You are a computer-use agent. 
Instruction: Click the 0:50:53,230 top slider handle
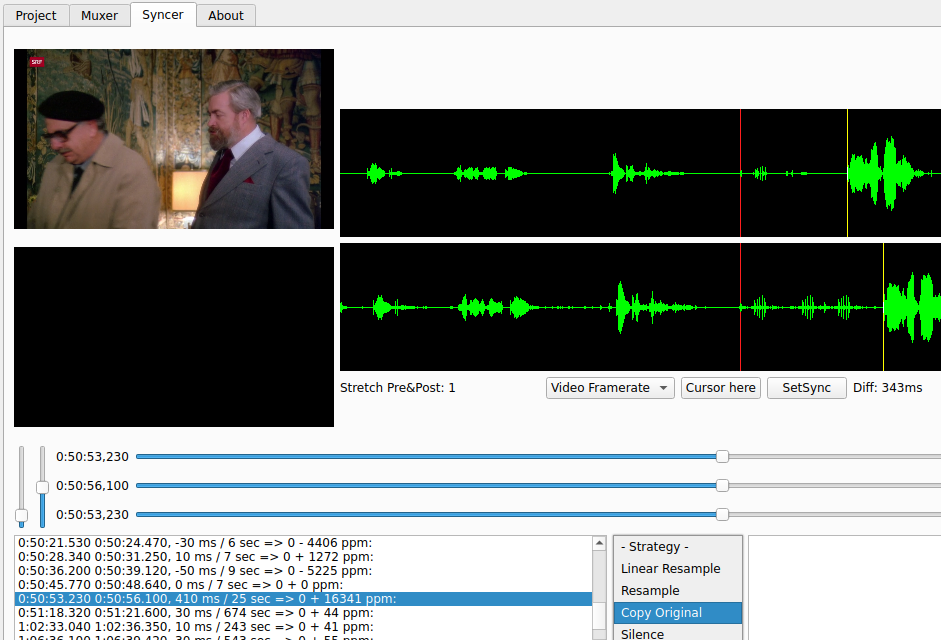click(x=723, y=457)
